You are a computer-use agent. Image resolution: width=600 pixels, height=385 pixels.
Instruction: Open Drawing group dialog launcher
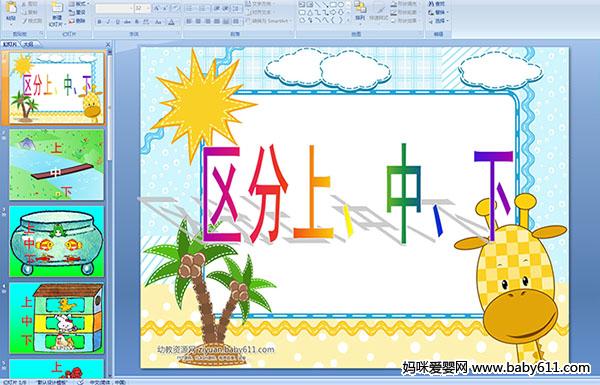421,33
